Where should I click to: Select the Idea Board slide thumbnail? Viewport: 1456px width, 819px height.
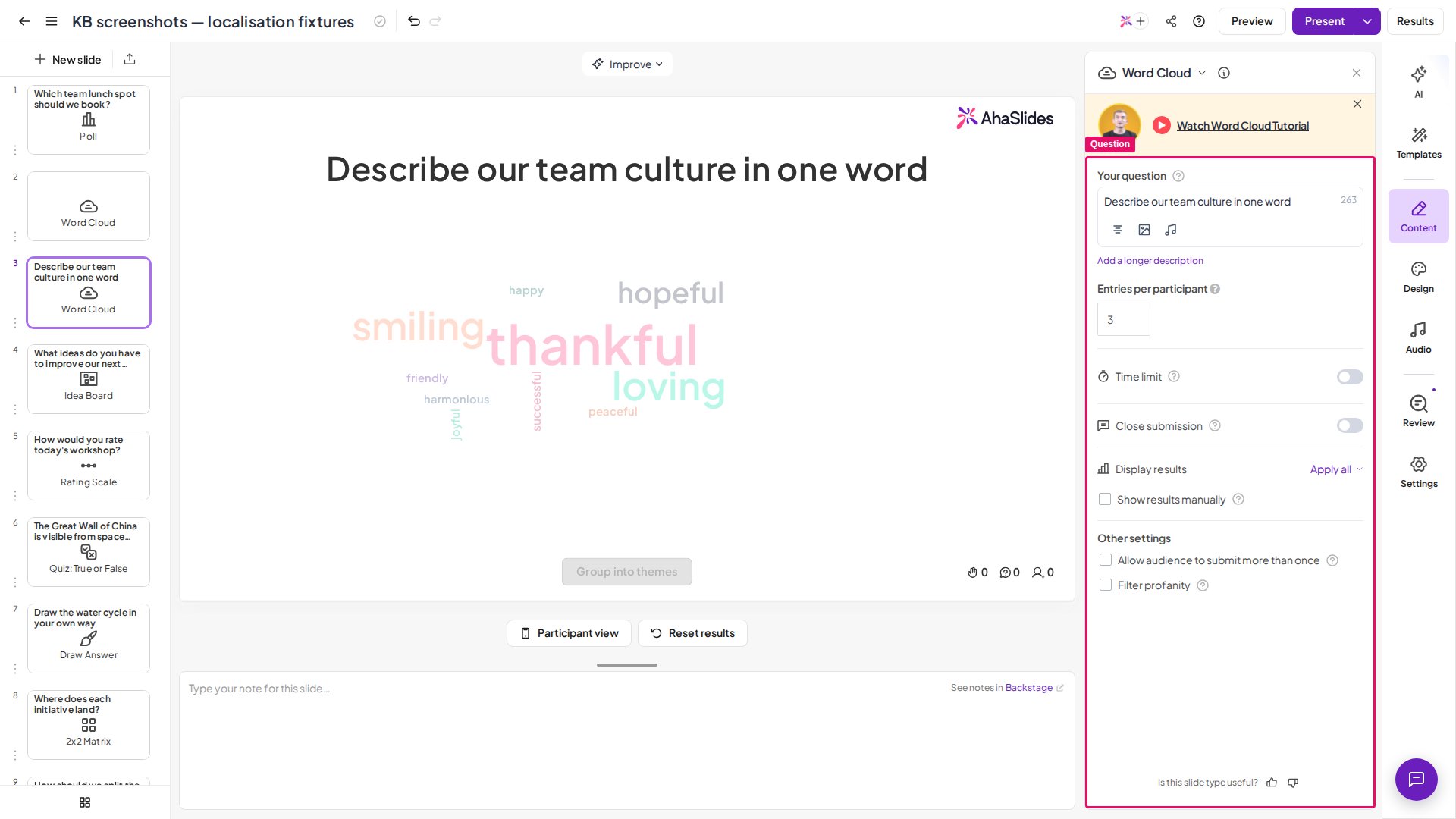tap(89, 379)
